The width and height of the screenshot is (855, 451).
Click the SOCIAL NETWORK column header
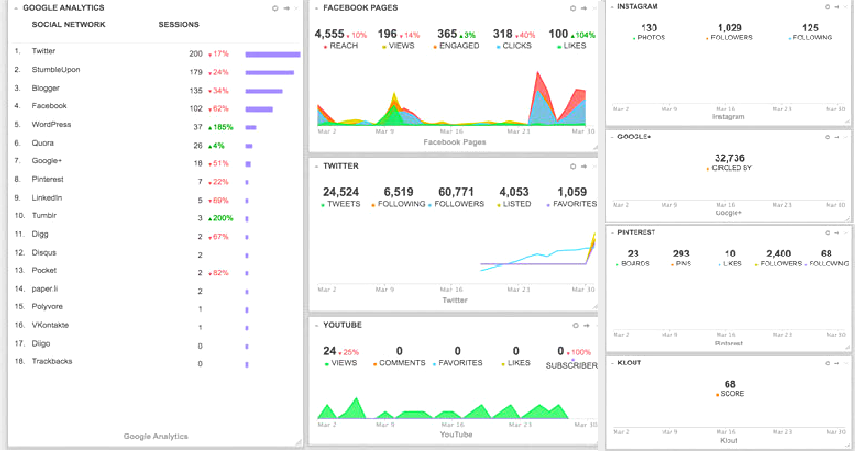pyautogui.click(x=69, y=25)
